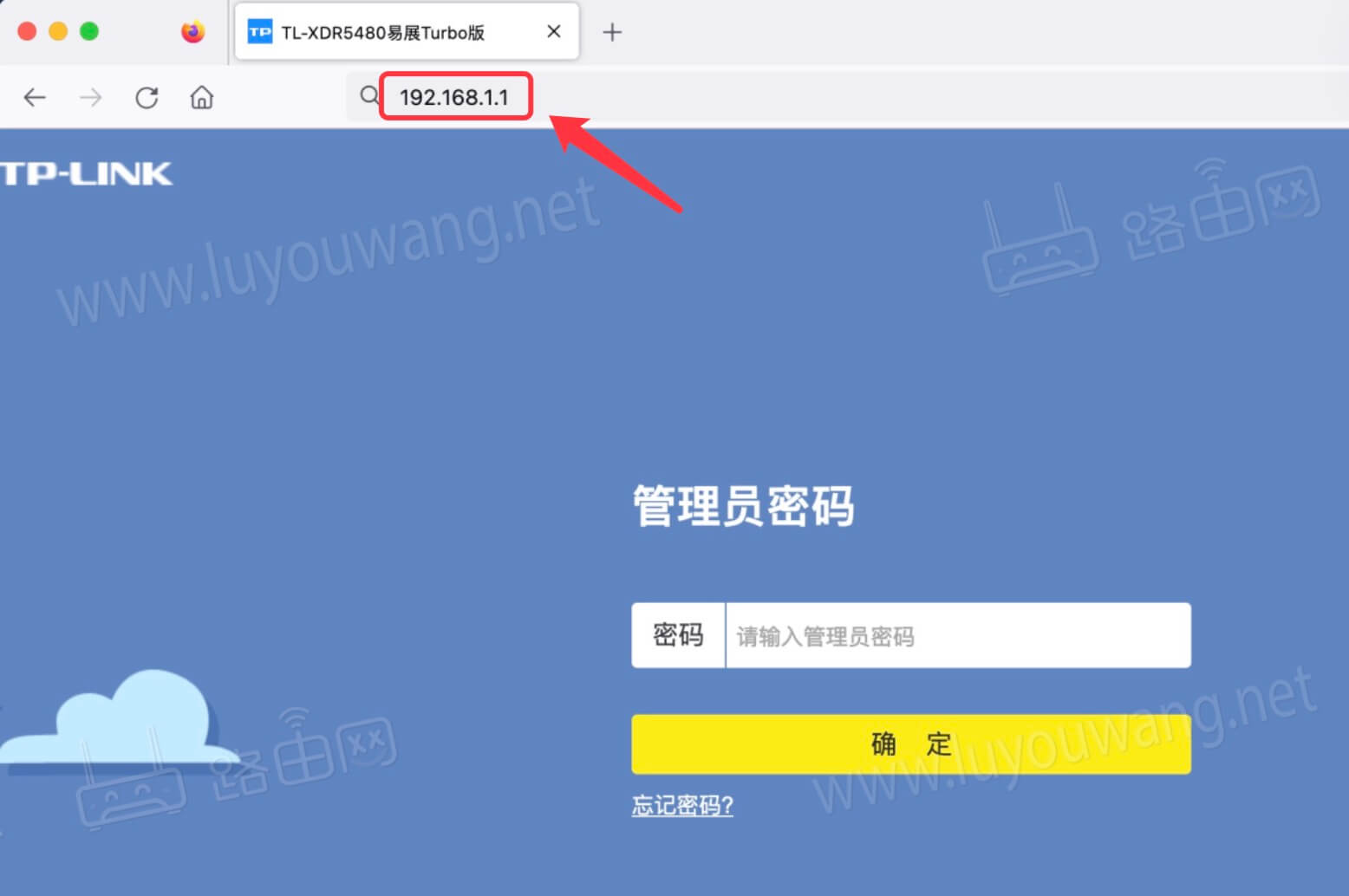
Task: Select the 192.168.1.1 address bar URL
Action: point(455,96)
